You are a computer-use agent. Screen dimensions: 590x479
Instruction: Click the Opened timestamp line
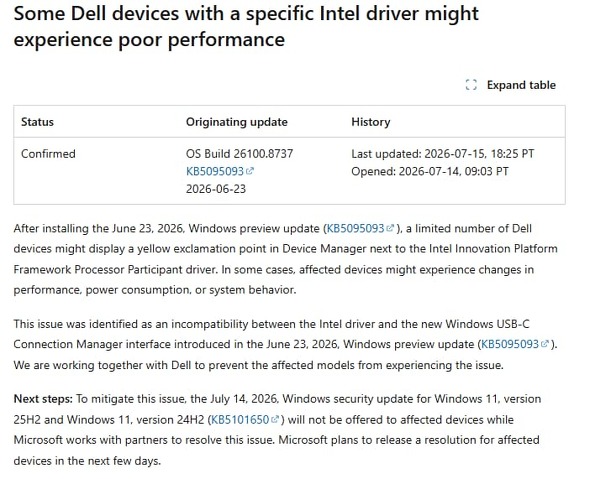point(430,171)
